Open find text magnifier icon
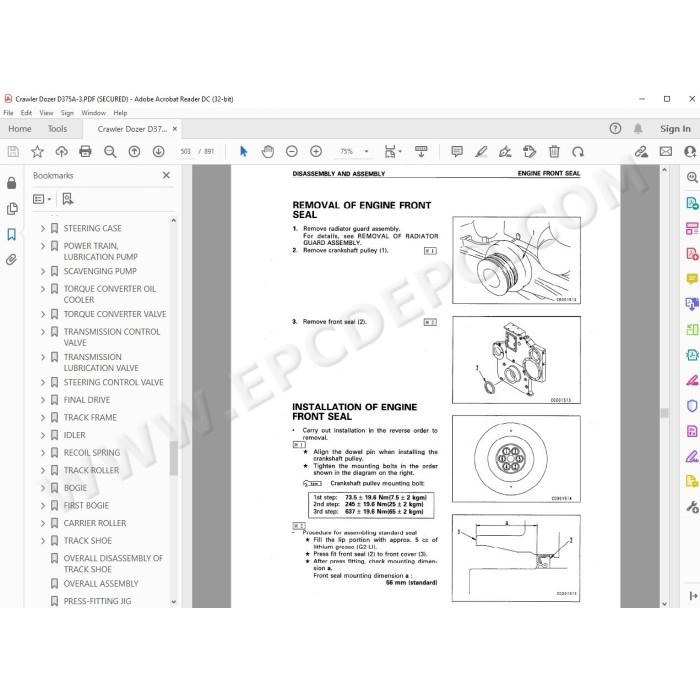The height and width of the screenshot is (700, 700). (x=110, y=152)
